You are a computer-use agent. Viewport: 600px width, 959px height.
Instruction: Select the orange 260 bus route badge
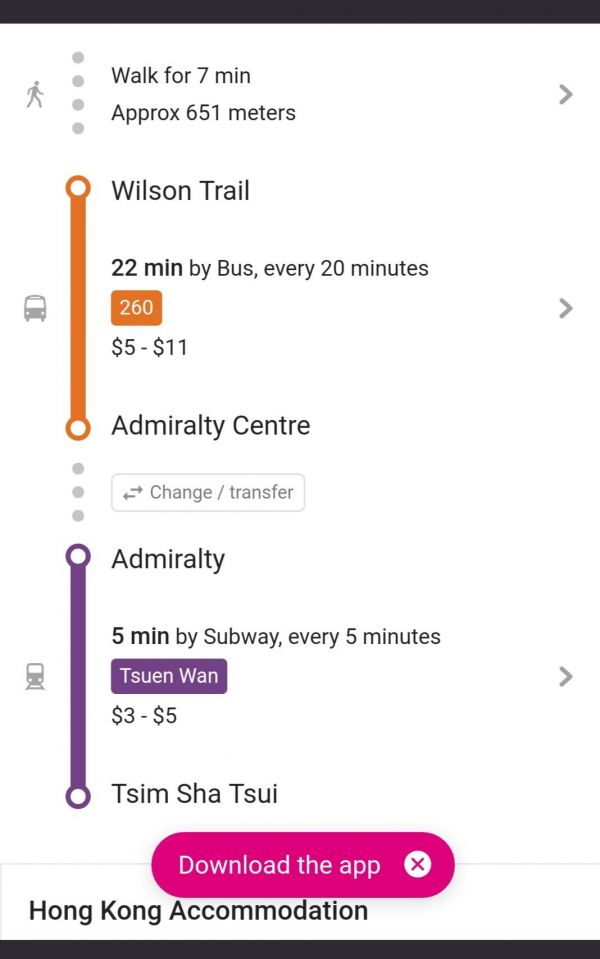click(136, 308)
